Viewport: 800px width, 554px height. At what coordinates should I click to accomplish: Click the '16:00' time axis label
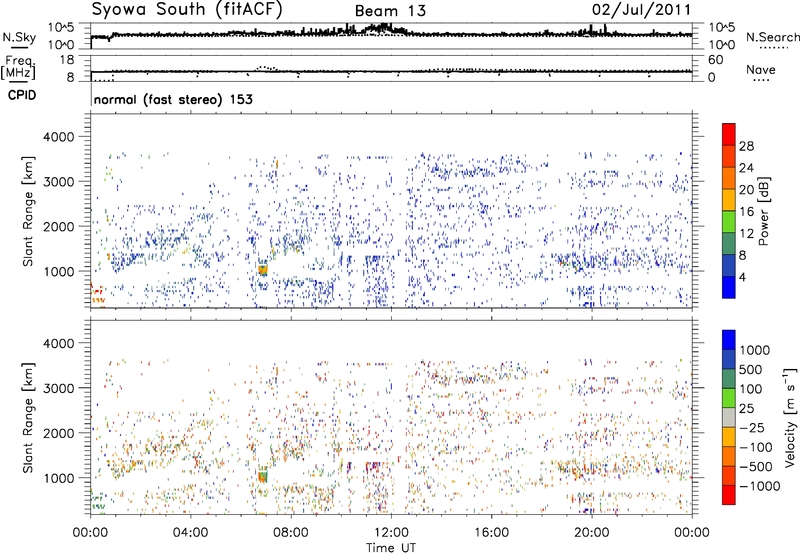pos(491,533)
